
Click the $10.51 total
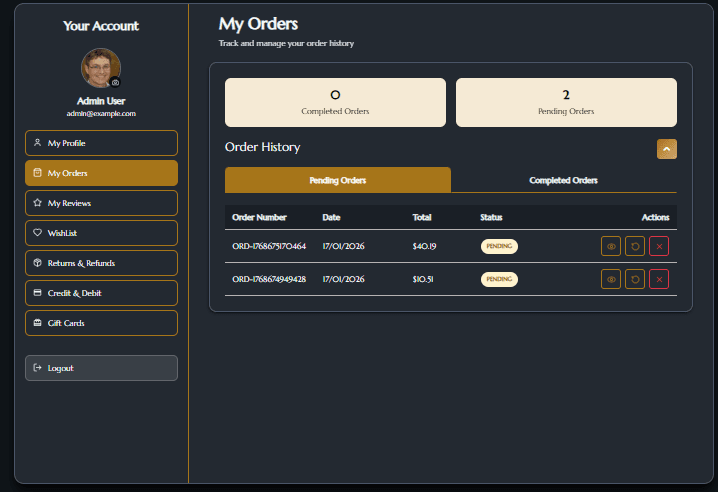pos(423,279)
